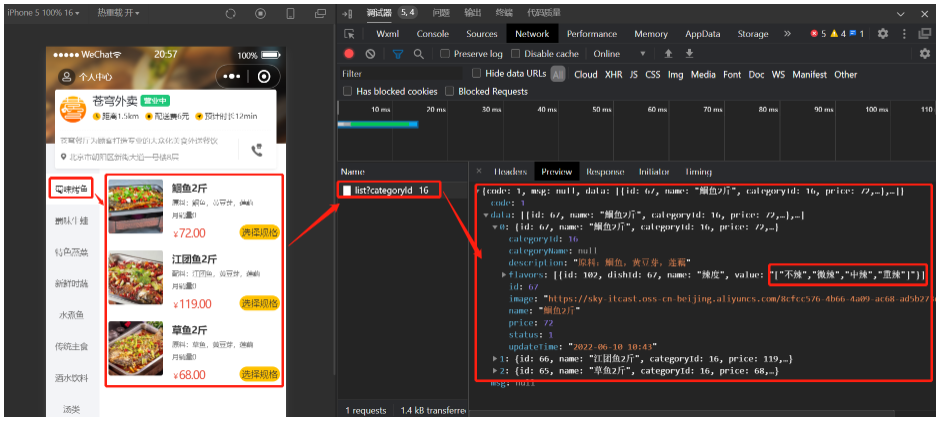Viewport: 943px width, 424px height.
Task: Click the simulator stop/record circle icon
Action: [x=260, y=13]
